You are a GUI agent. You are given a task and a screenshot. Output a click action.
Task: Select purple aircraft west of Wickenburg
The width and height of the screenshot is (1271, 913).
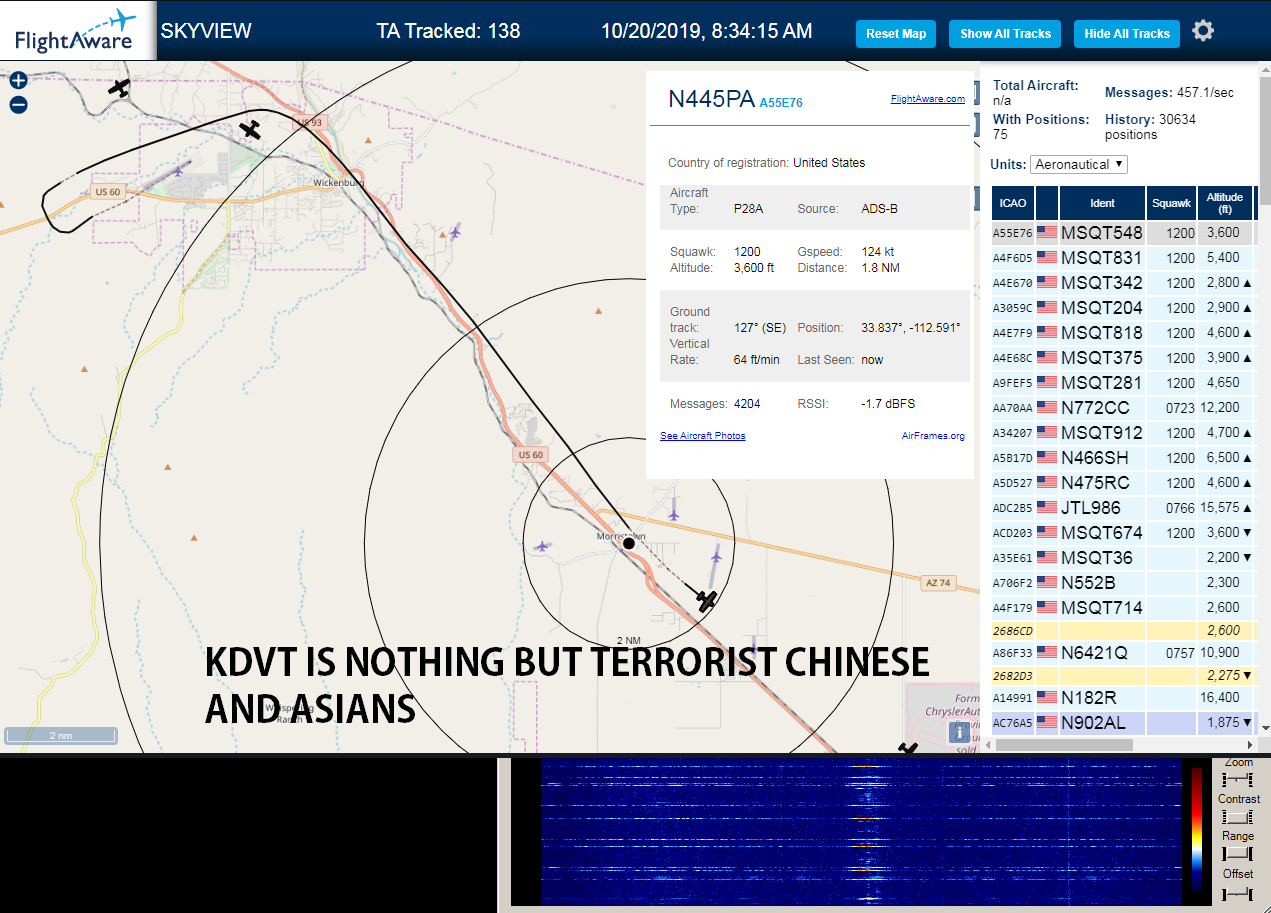tap(179, 170)
